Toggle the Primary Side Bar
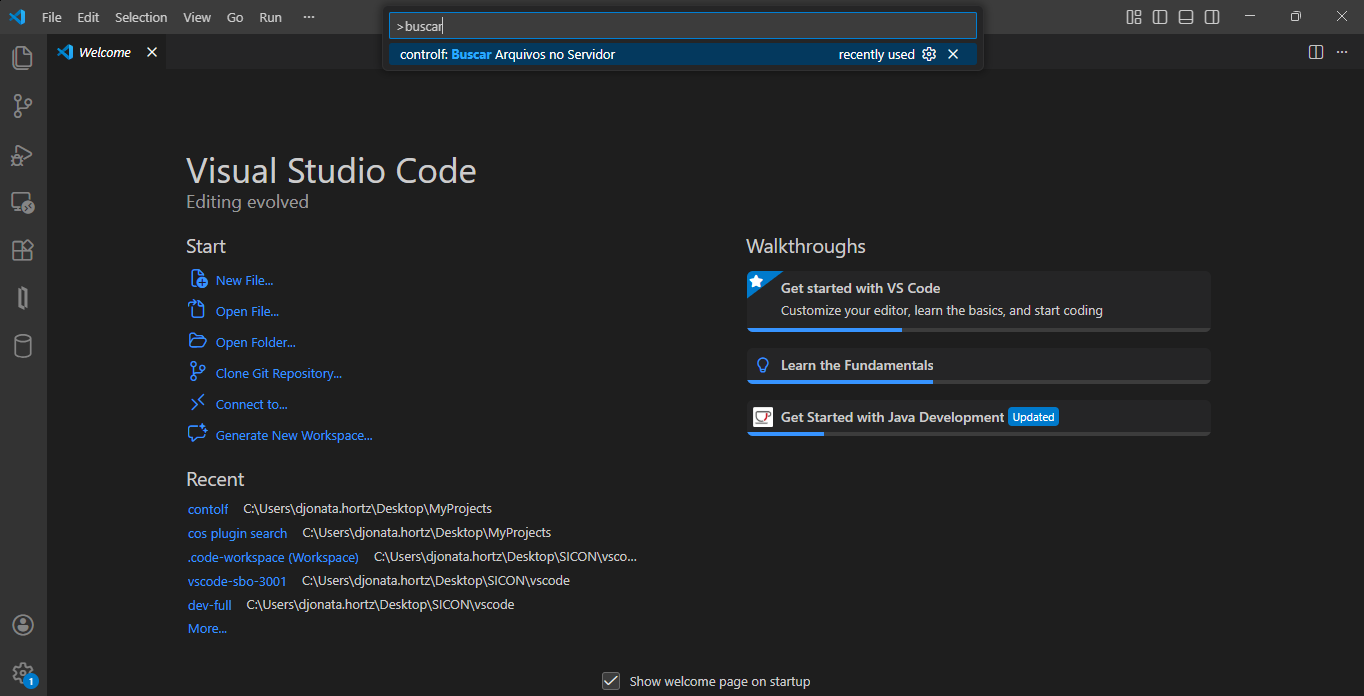 point(1160,17)
